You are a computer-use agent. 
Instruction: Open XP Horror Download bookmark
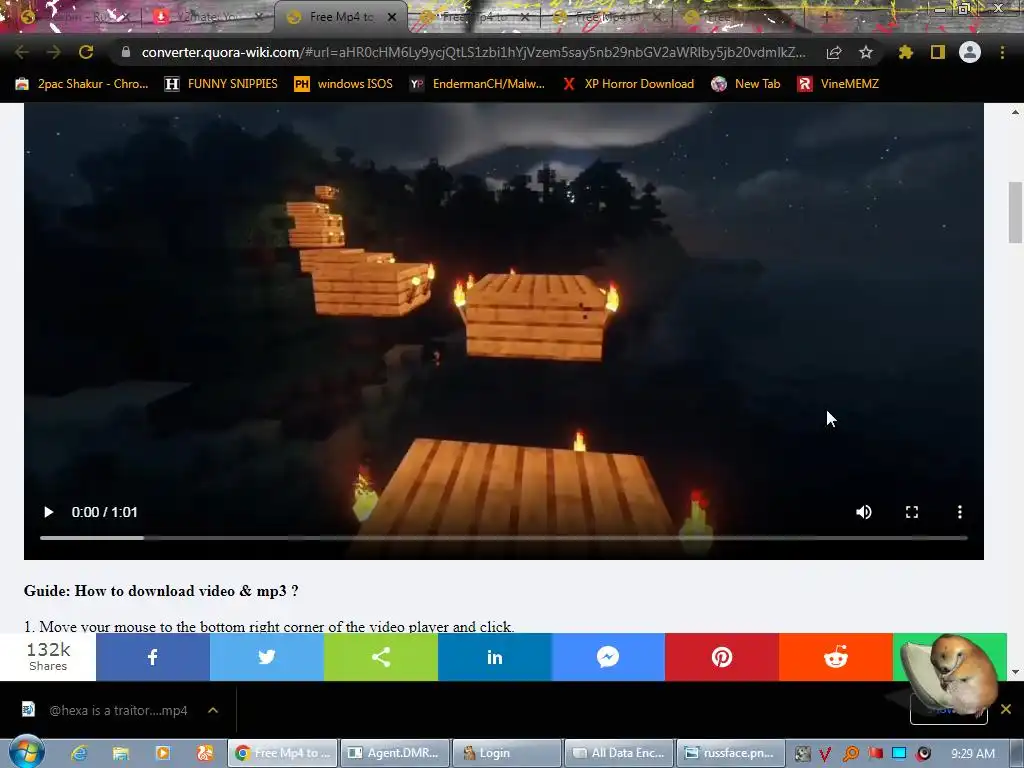pos(628,84)
